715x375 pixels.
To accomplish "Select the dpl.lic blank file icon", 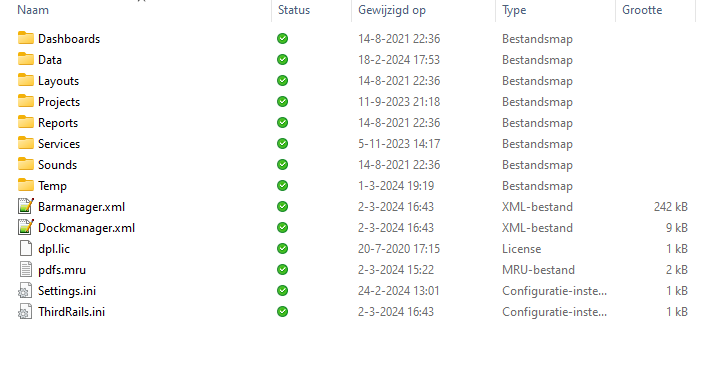I will tap(26, 248).
